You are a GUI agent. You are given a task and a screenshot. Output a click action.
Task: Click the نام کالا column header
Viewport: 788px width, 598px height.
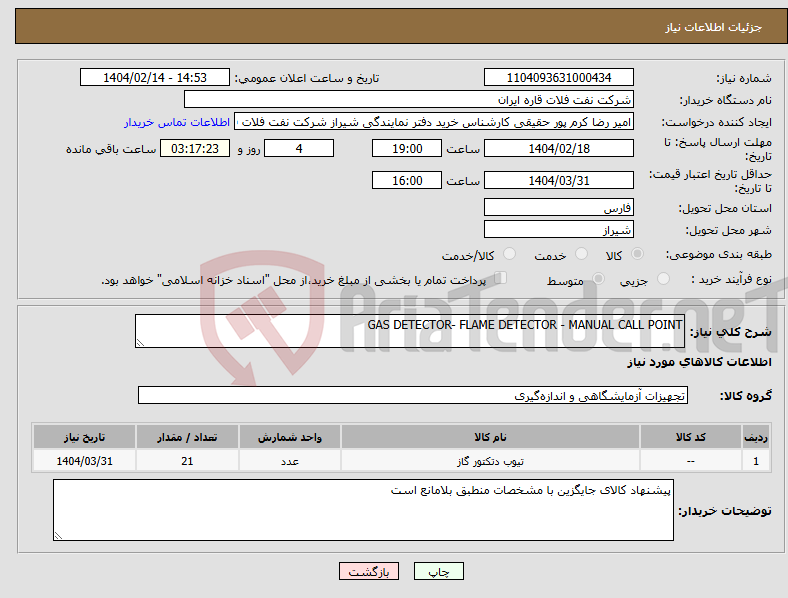pyautogui.click(x=490, y=437)
